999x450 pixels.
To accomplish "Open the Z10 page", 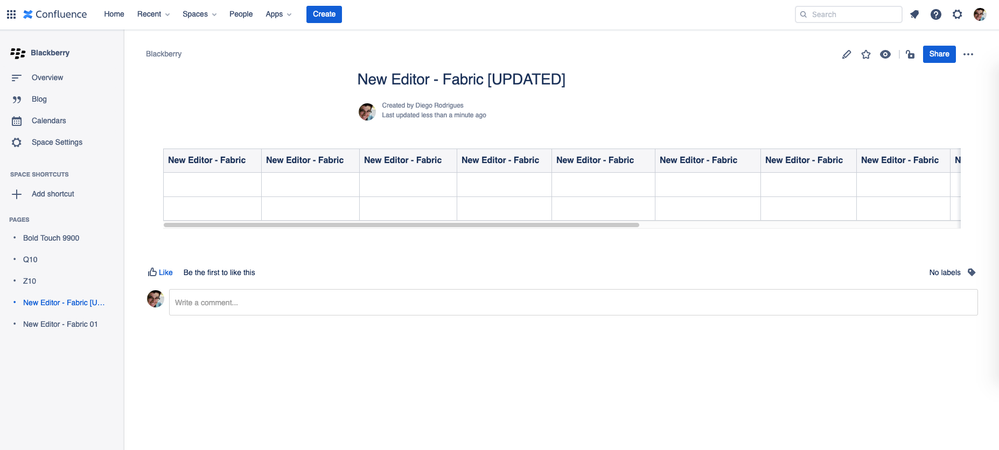I will pyautogui.click(x=29, y=280).
